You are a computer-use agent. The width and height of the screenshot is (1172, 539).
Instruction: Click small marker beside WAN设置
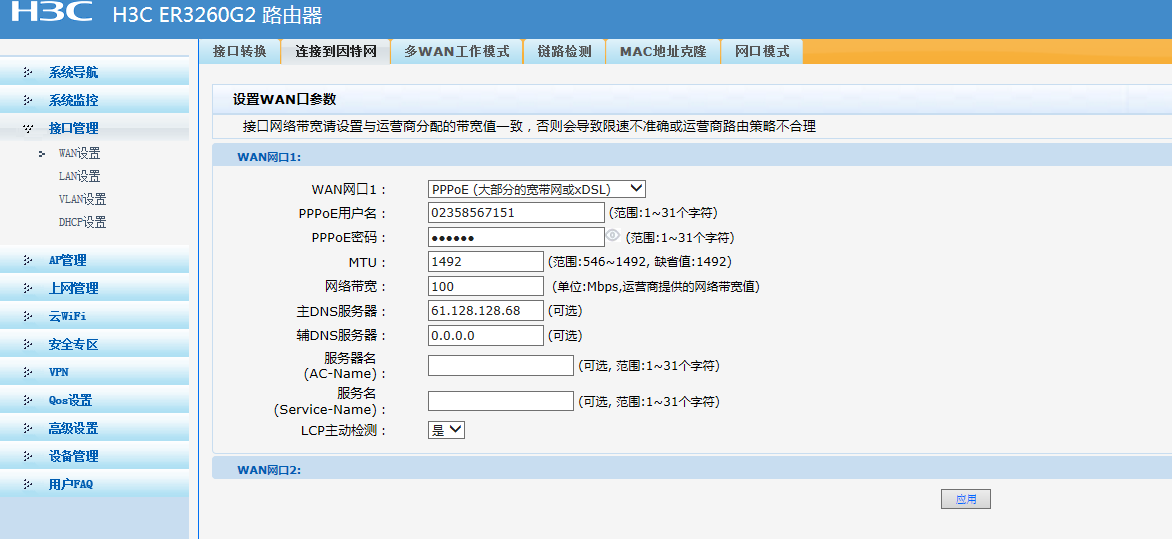pyautogui.click(x=42, y=154)
